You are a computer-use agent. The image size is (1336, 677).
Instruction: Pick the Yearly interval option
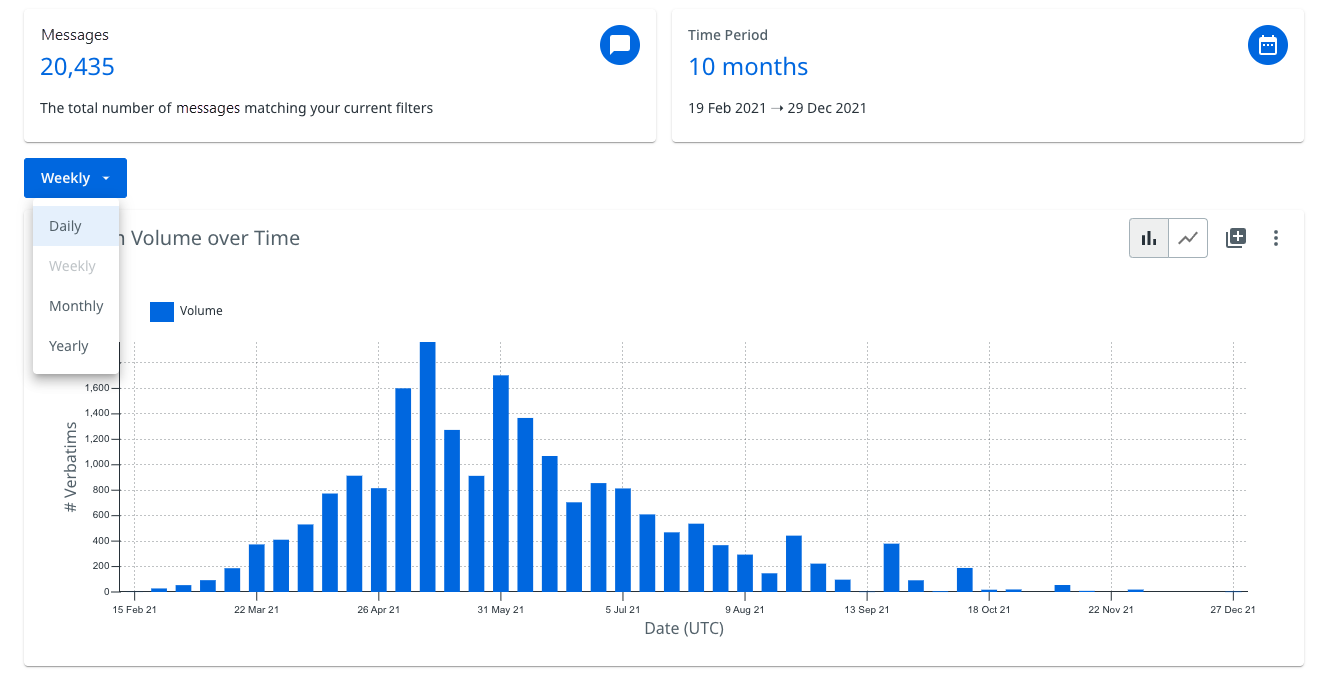pyautogui.click(x=69, y=346)
